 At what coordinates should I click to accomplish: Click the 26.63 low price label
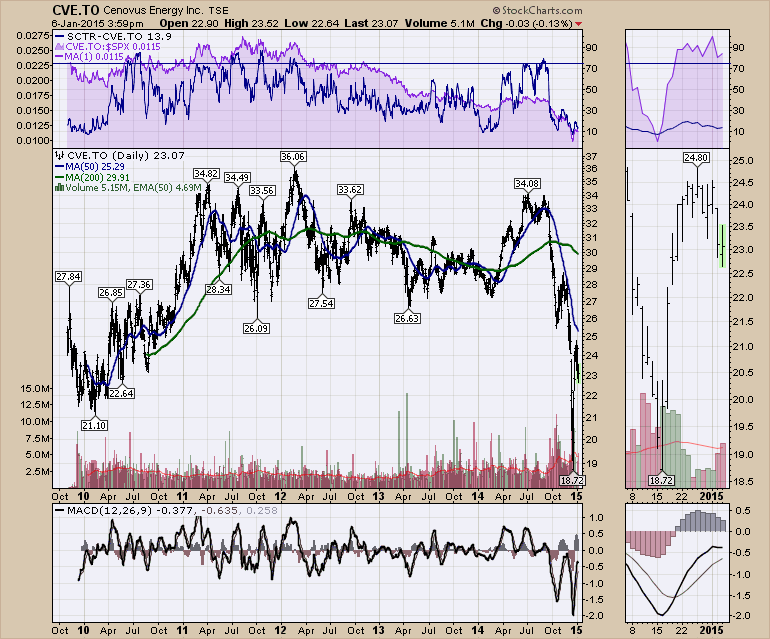(x=407, y=319)
